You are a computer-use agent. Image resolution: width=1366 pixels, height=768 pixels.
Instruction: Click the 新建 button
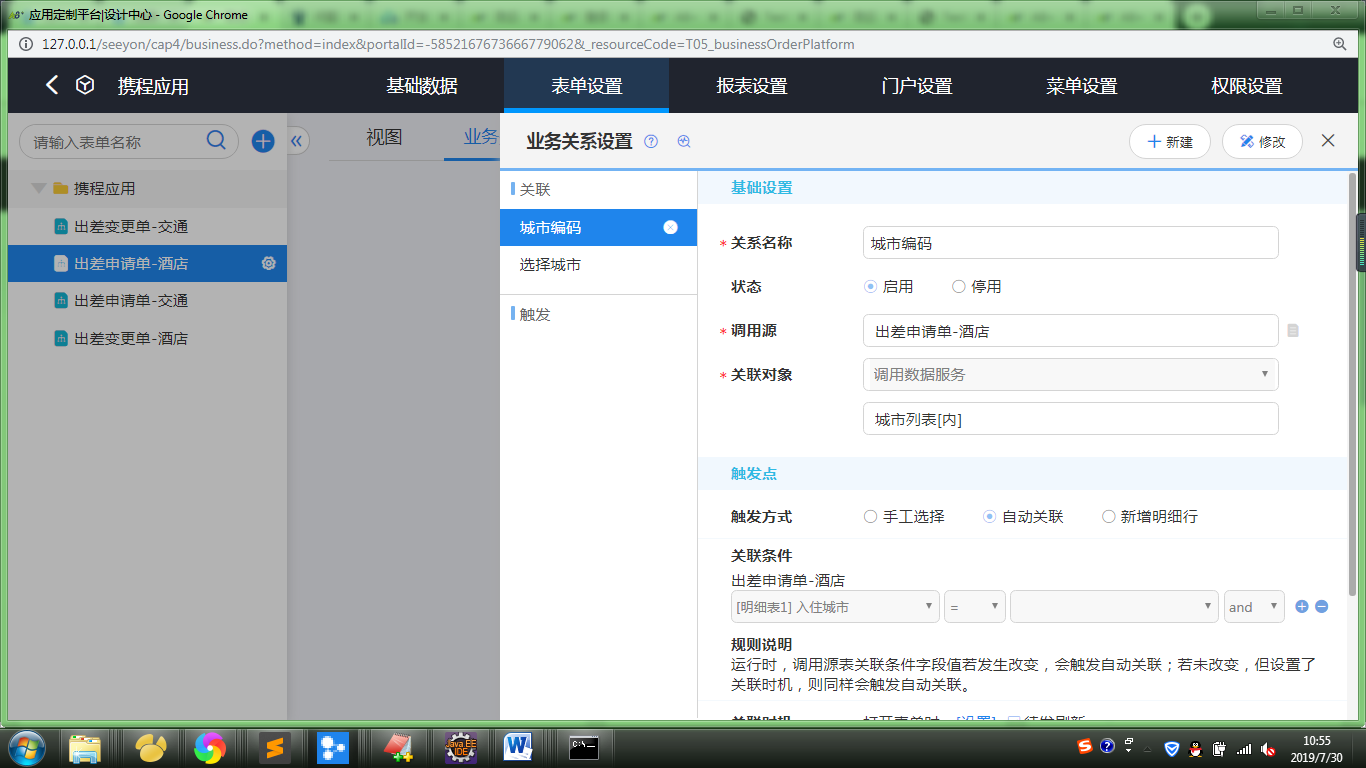pyautogui.click(x=1169, y=142)
